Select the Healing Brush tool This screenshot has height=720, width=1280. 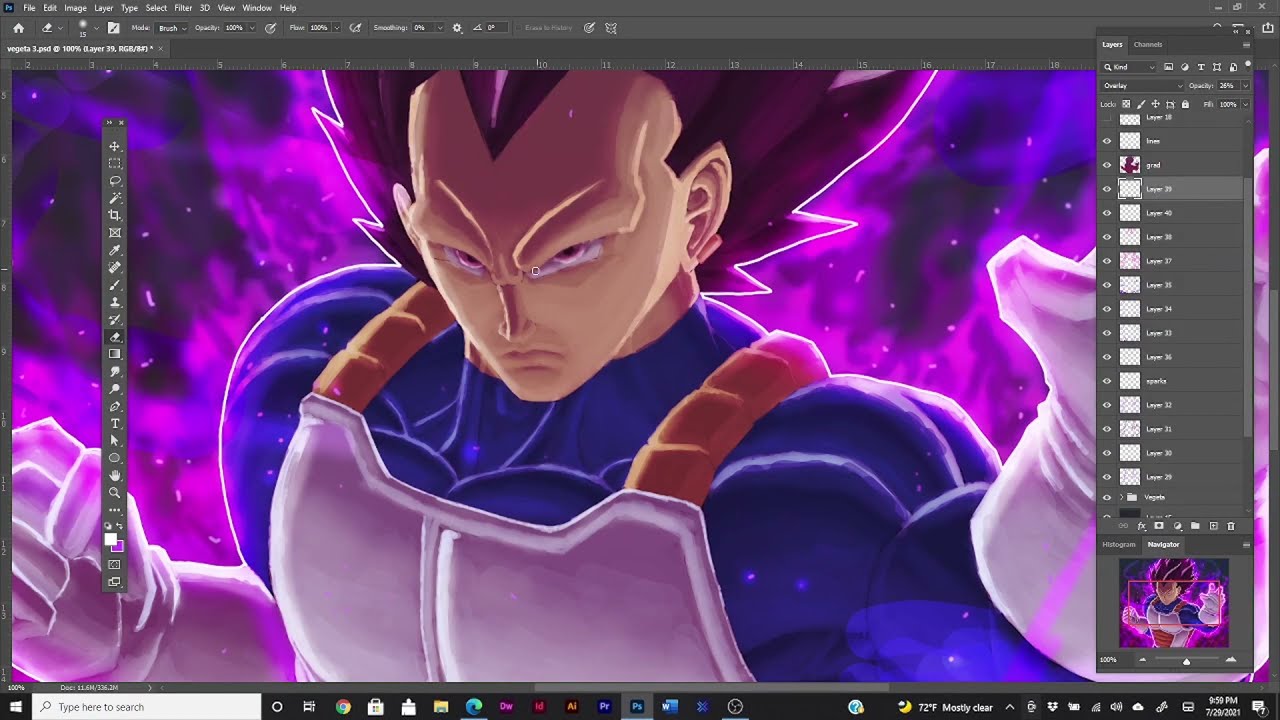pyautogui.click(x=114, y=267)
